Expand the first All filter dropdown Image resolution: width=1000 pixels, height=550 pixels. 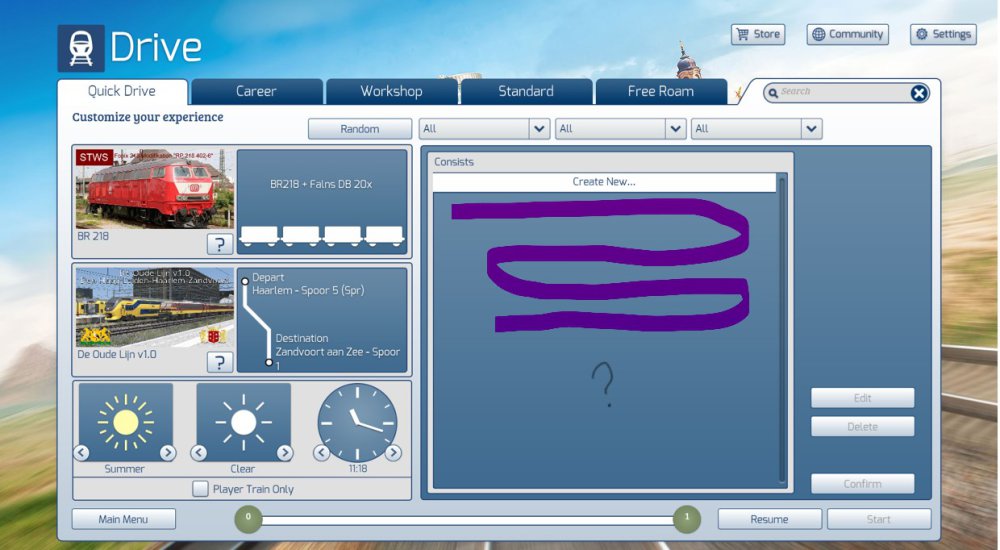pyautogui.click(x=539, y=129)
